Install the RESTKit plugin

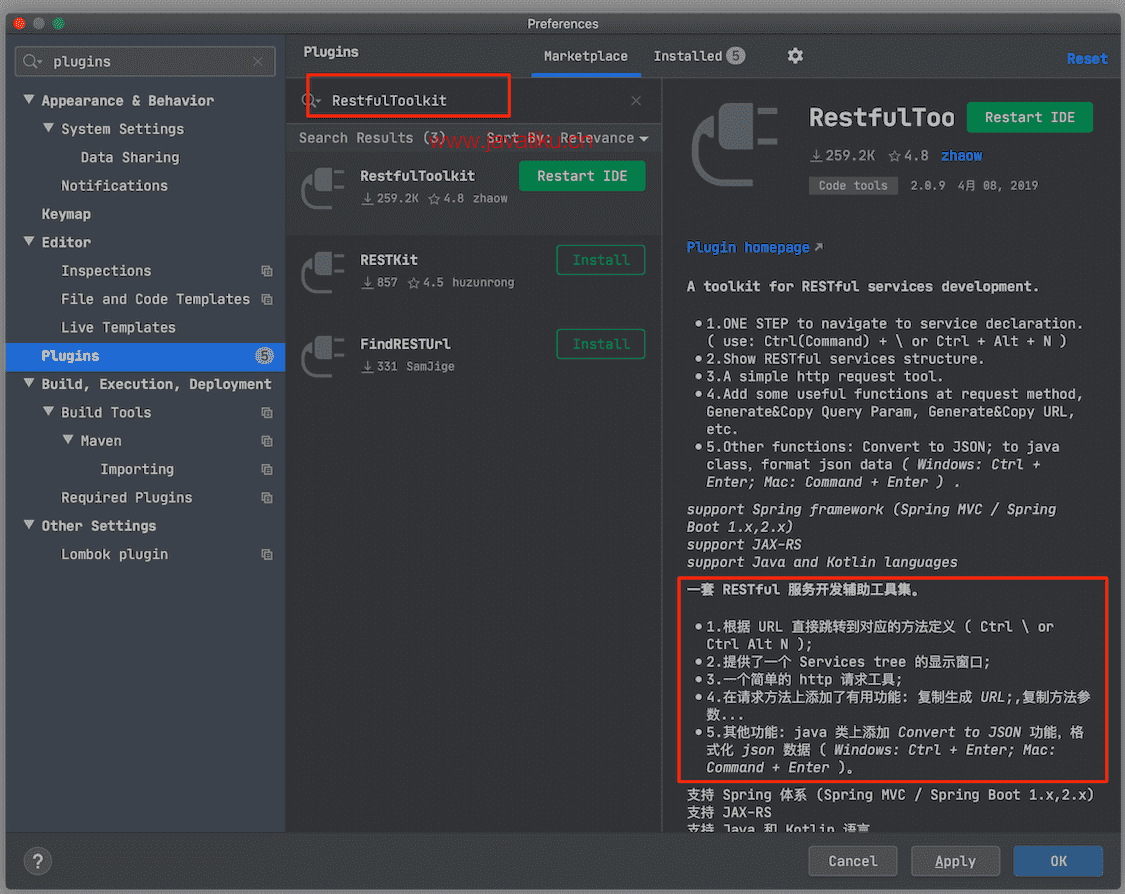point(601,260)
